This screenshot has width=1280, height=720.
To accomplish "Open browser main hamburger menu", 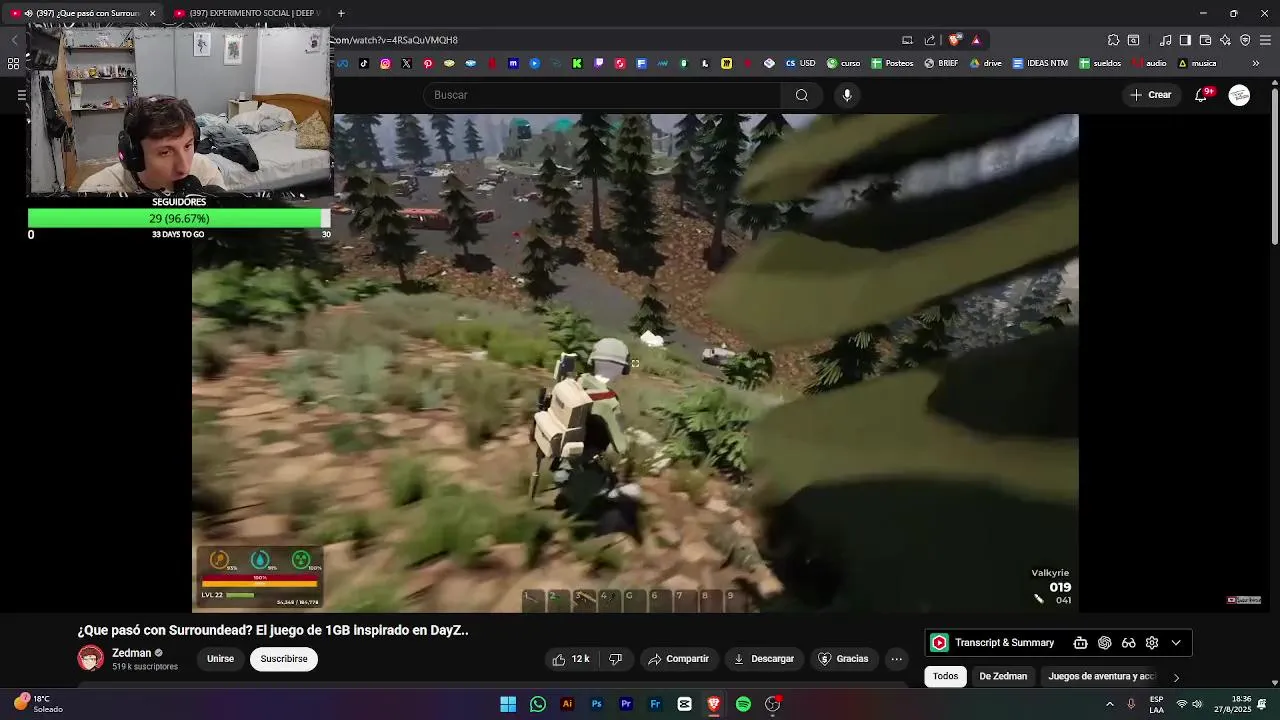I will 1266,40.
